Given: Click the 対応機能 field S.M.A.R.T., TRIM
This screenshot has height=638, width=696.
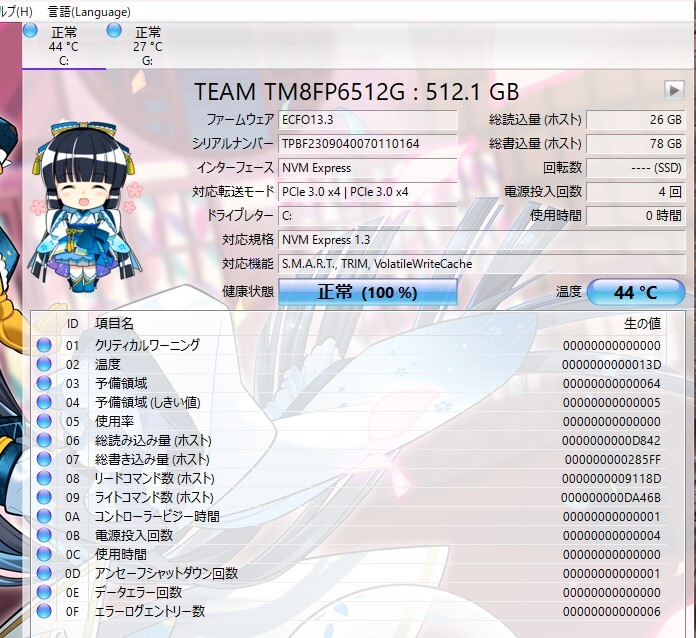Looking at the screenshot, I should (482, 264).
